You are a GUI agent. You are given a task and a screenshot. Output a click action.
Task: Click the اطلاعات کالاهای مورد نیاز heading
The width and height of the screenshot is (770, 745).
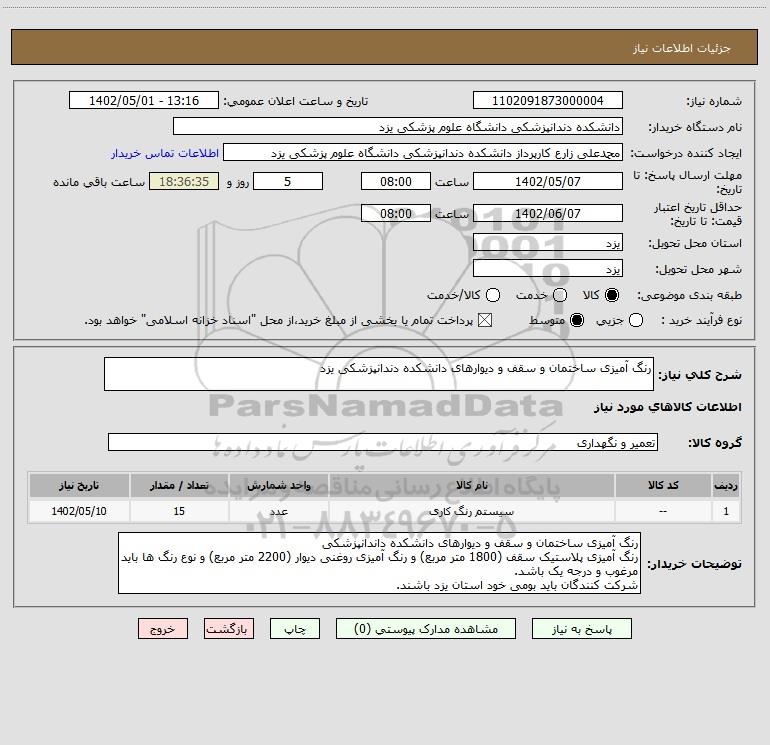pos(668,407)
